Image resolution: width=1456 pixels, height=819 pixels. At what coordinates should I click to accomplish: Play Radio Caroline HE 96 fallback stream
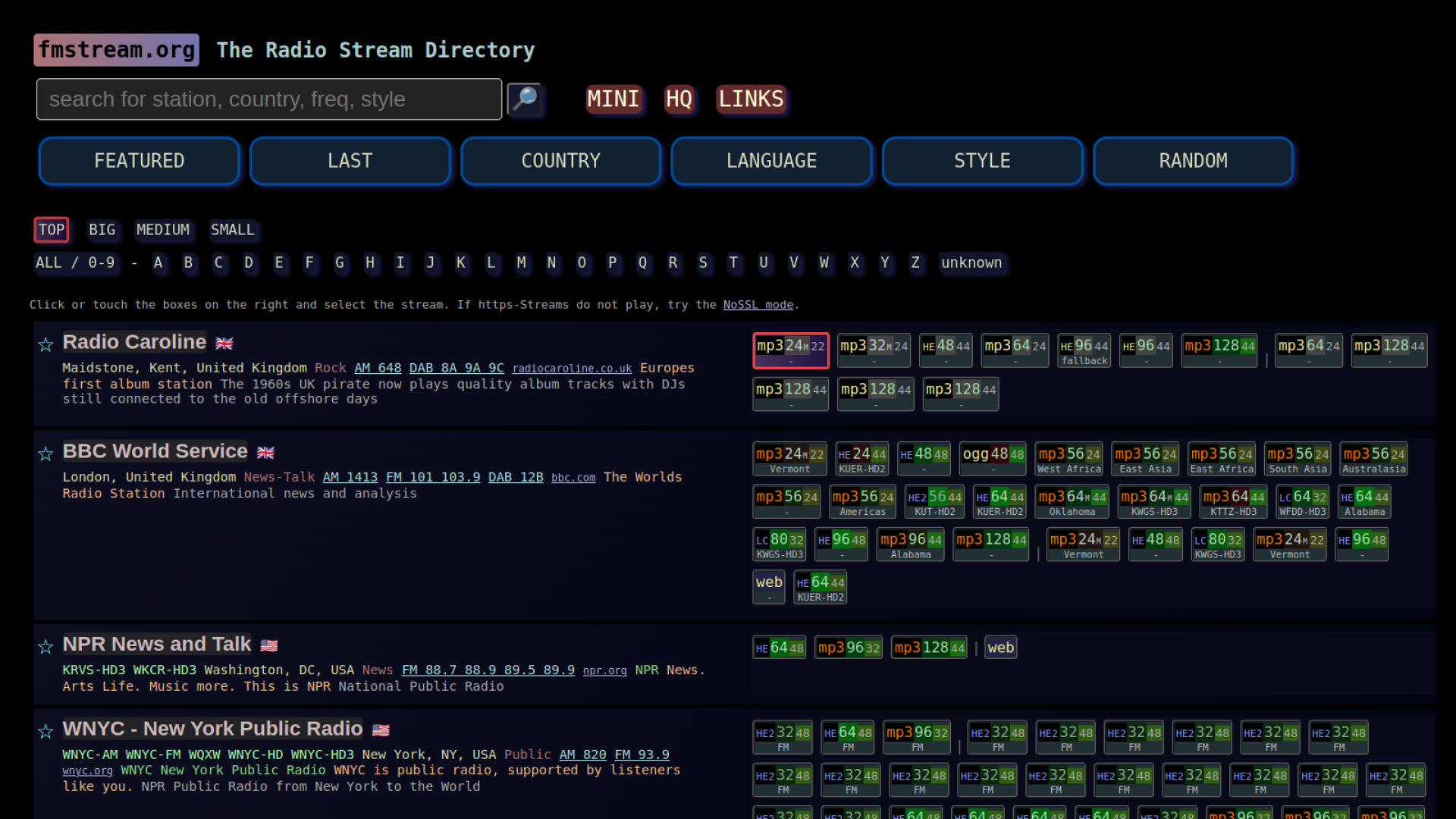coord(1084,350)
